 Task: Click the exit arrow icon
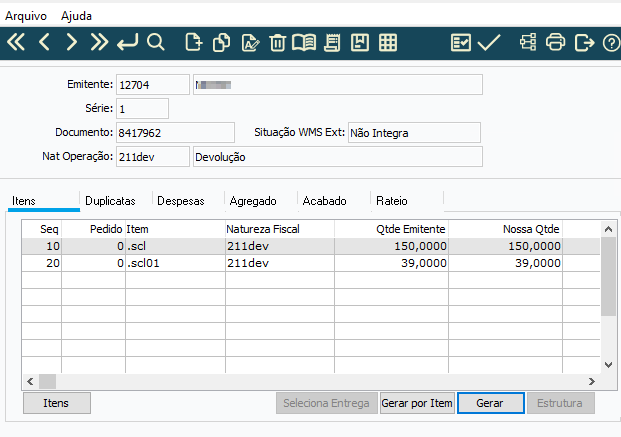(584, 42)
